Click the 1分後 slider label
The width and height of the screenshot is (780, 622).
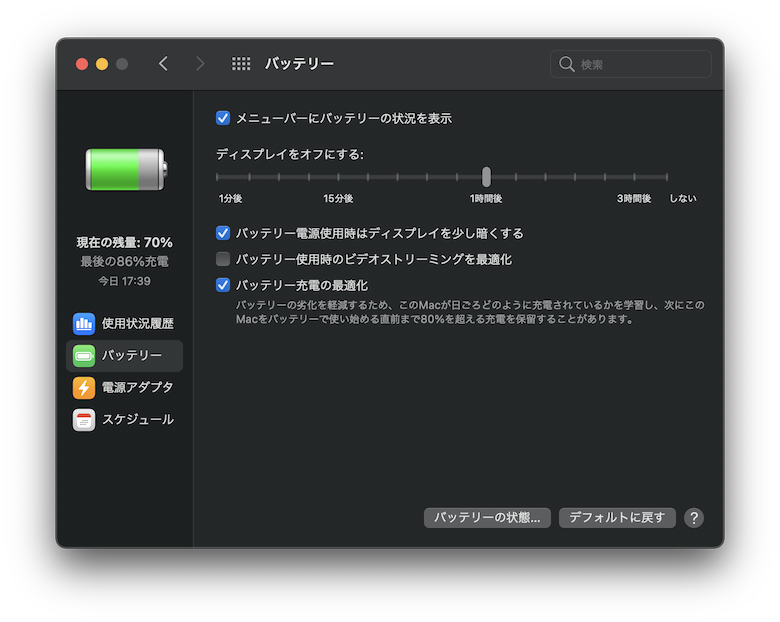pyautogui.click(x=230, y=199)
